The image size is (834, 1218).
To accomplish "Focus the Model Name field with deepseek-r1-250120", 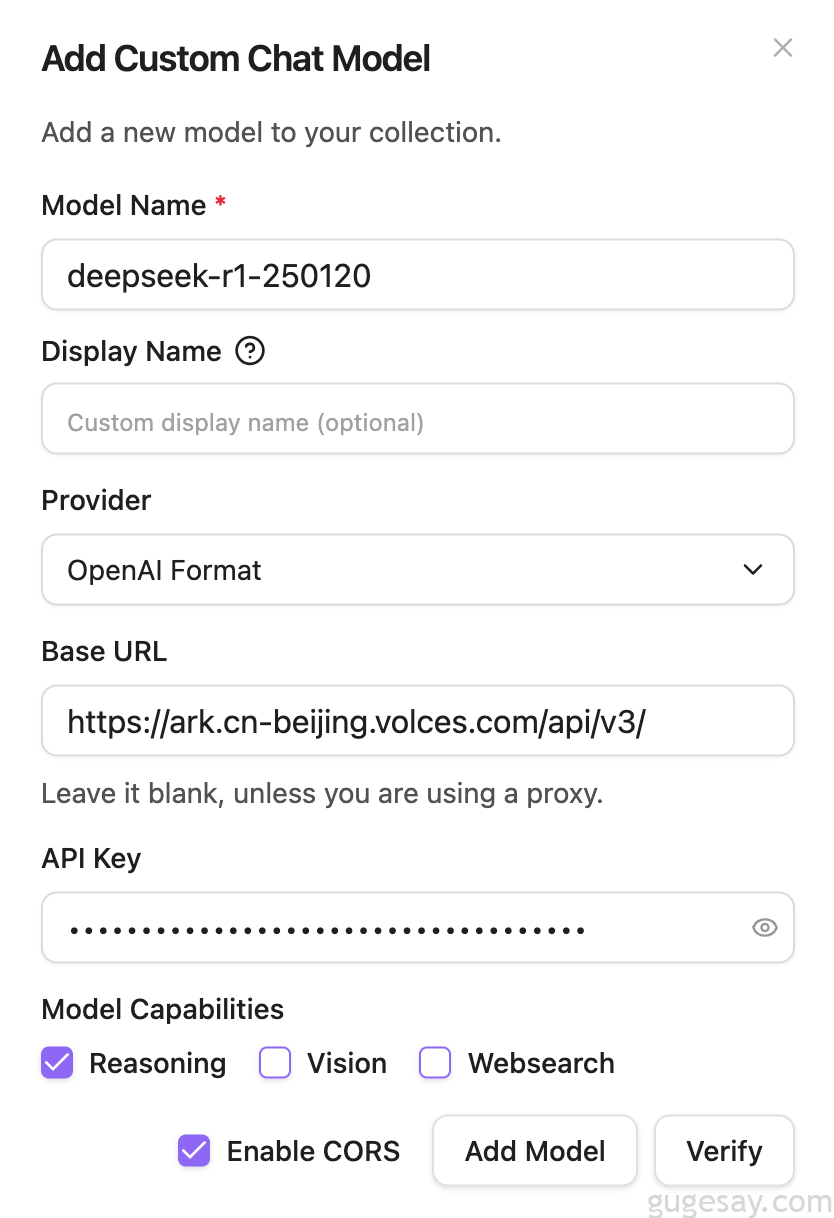I will [418, 274].
